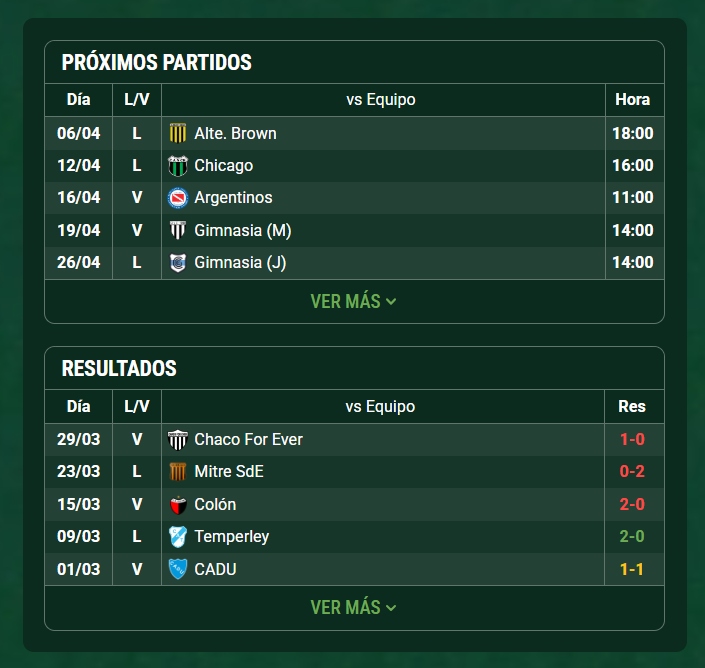Click the Gimnasia (M) crest icon
The width and height of the screenshot is (705, 668).
(178, 230)
